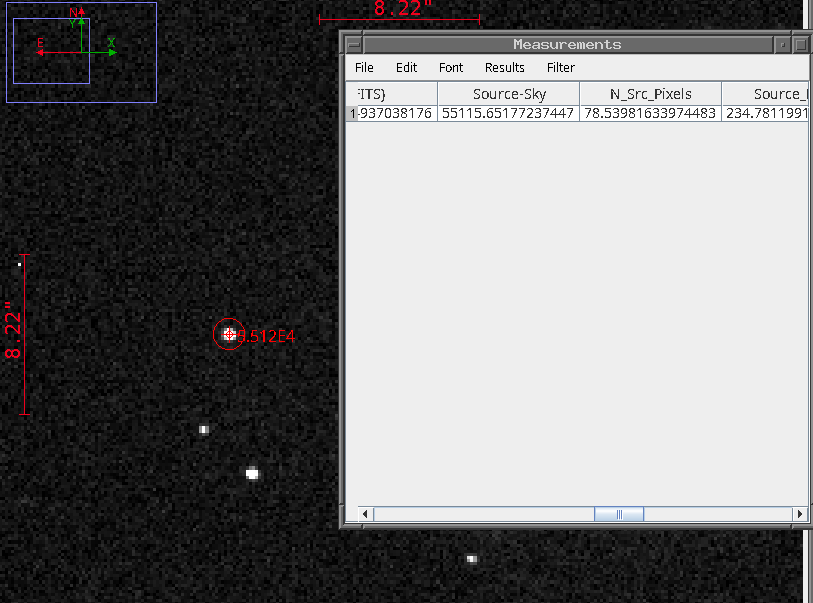The height and width of the screenshot is (603, 813).
Task: Open the File menu in Measurements
Action: [364, 68]
